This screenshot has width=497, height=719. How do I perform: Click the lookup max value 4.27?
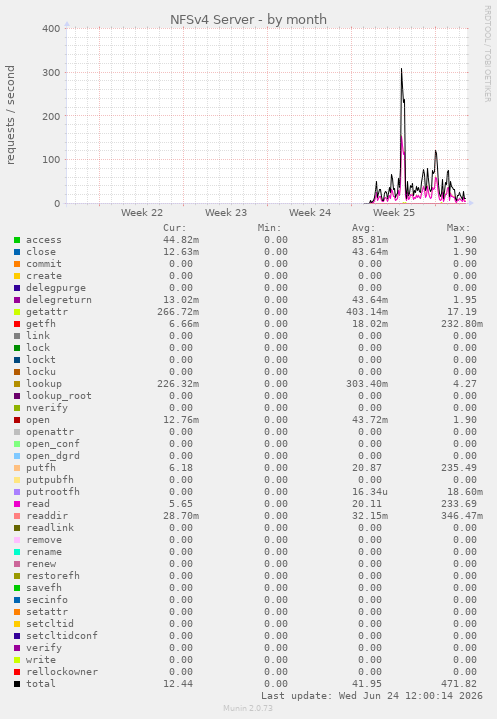pos(465,384)
